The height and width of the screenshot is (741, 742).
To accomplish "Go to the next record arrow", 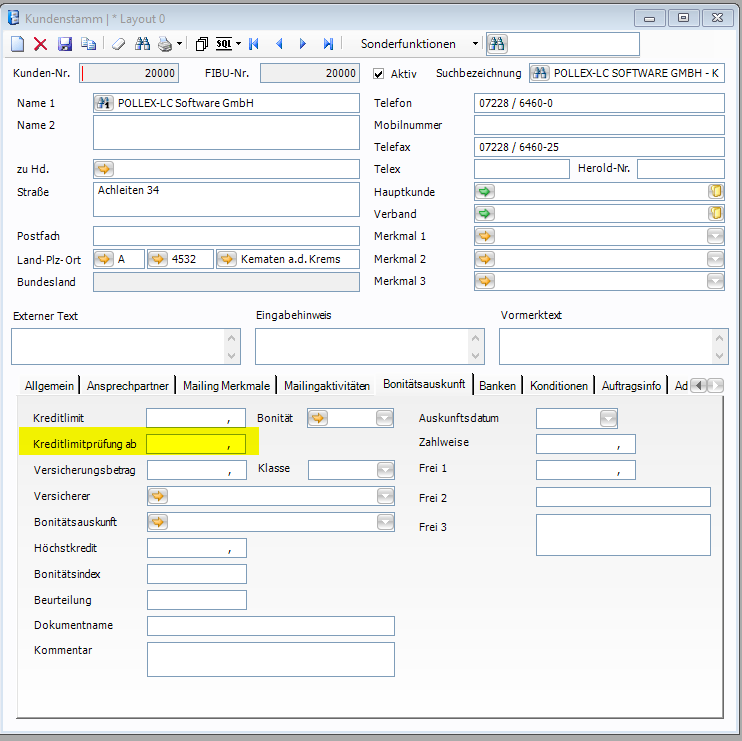I will [x=303, y=44].
